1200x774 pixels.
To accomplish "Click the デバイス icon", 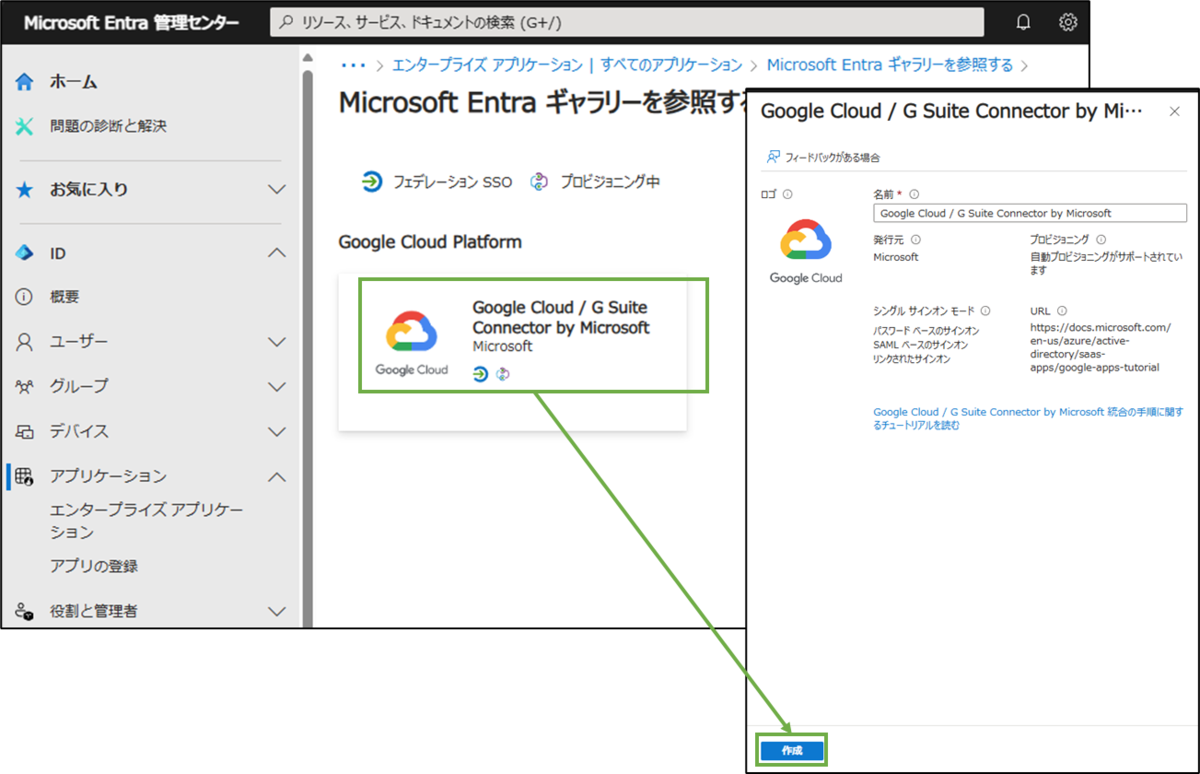I will (25, 432).
